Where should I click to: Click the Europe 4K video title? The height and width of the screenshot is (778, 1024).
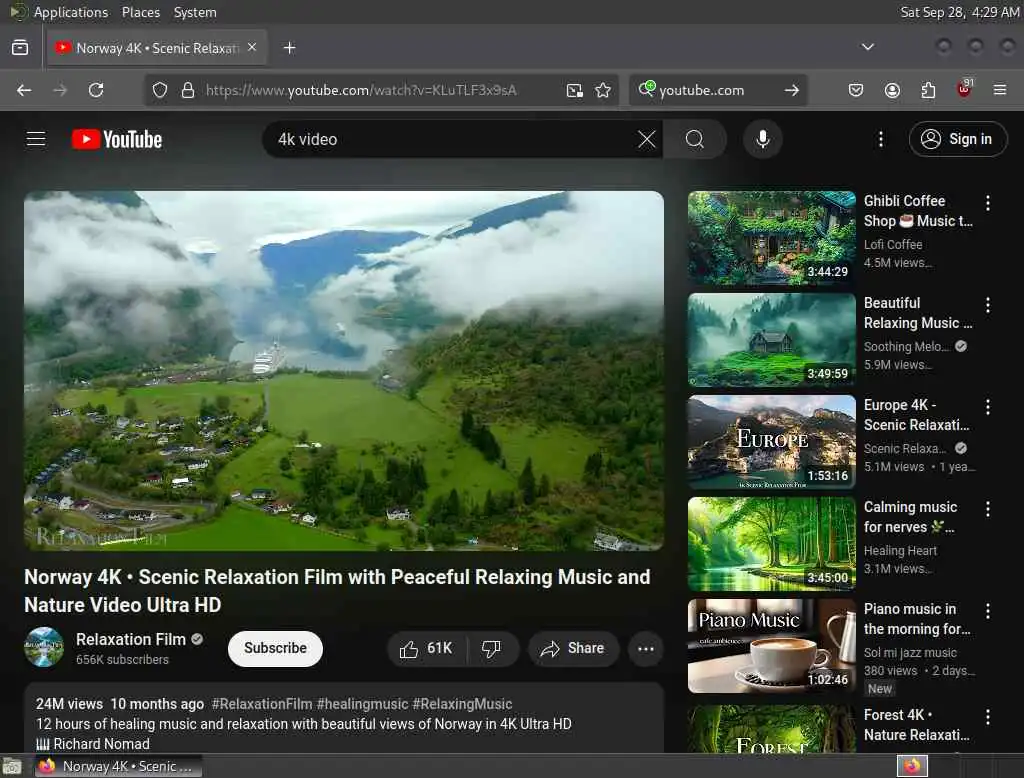click(x=916, y=415)
